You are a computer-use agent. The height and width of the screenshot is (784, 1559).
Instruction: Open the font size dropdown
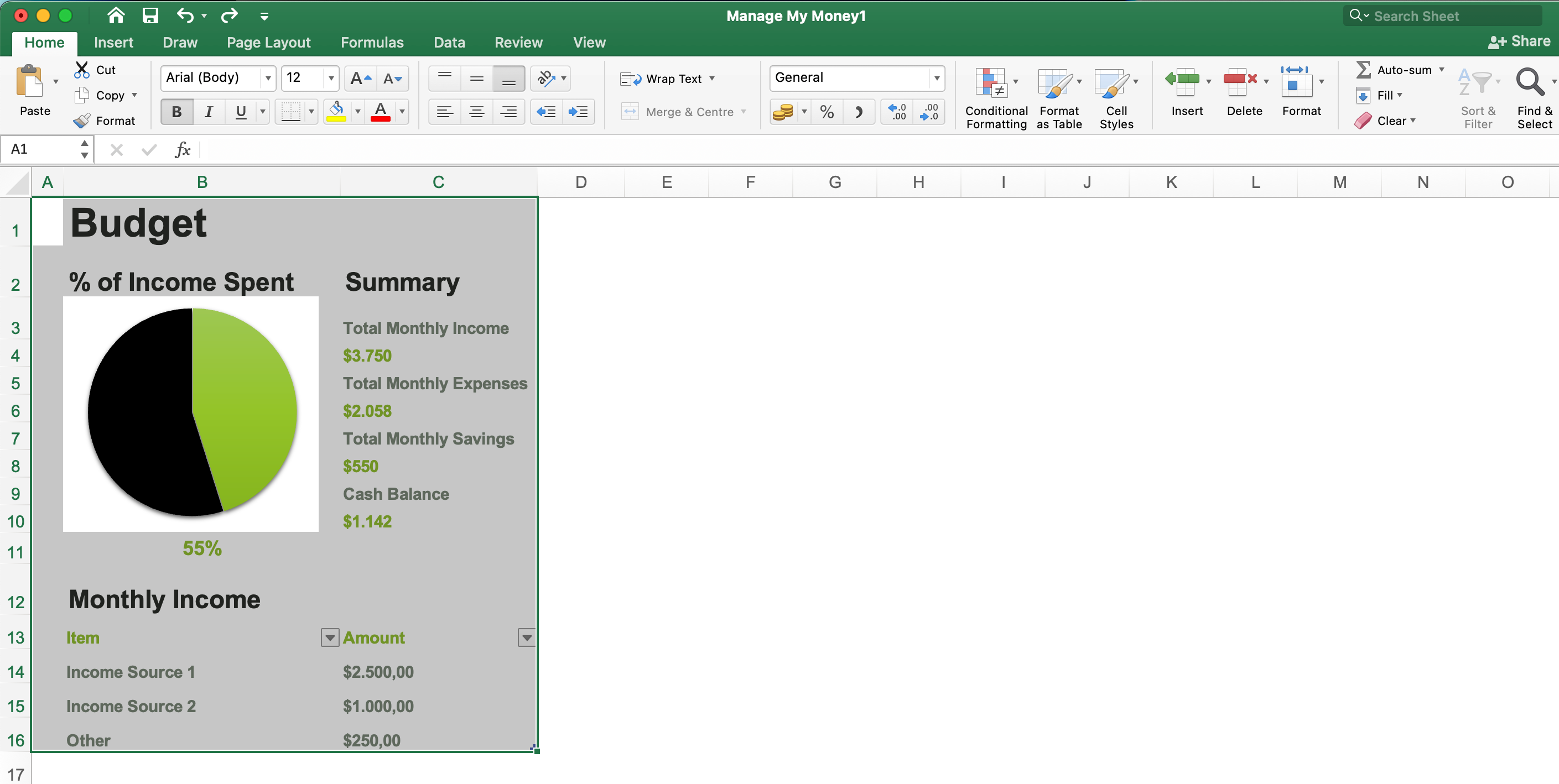330,78
